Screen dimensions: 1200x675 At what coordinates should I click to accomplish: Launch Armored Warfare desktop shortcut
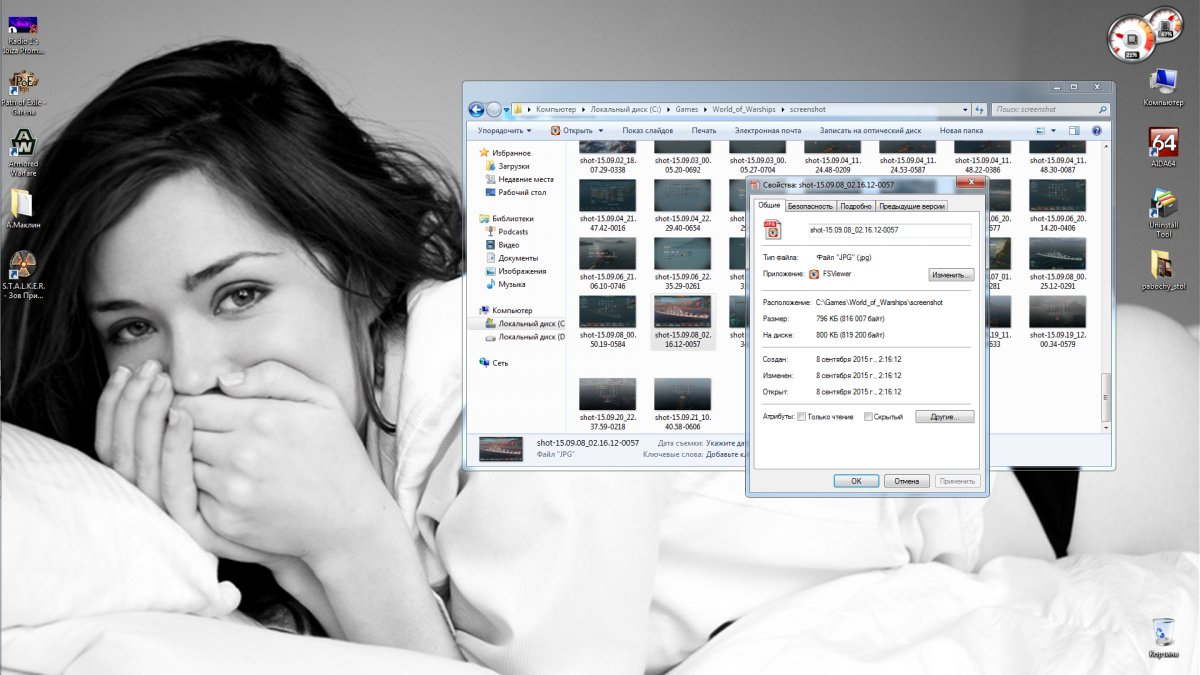point(23,142)
